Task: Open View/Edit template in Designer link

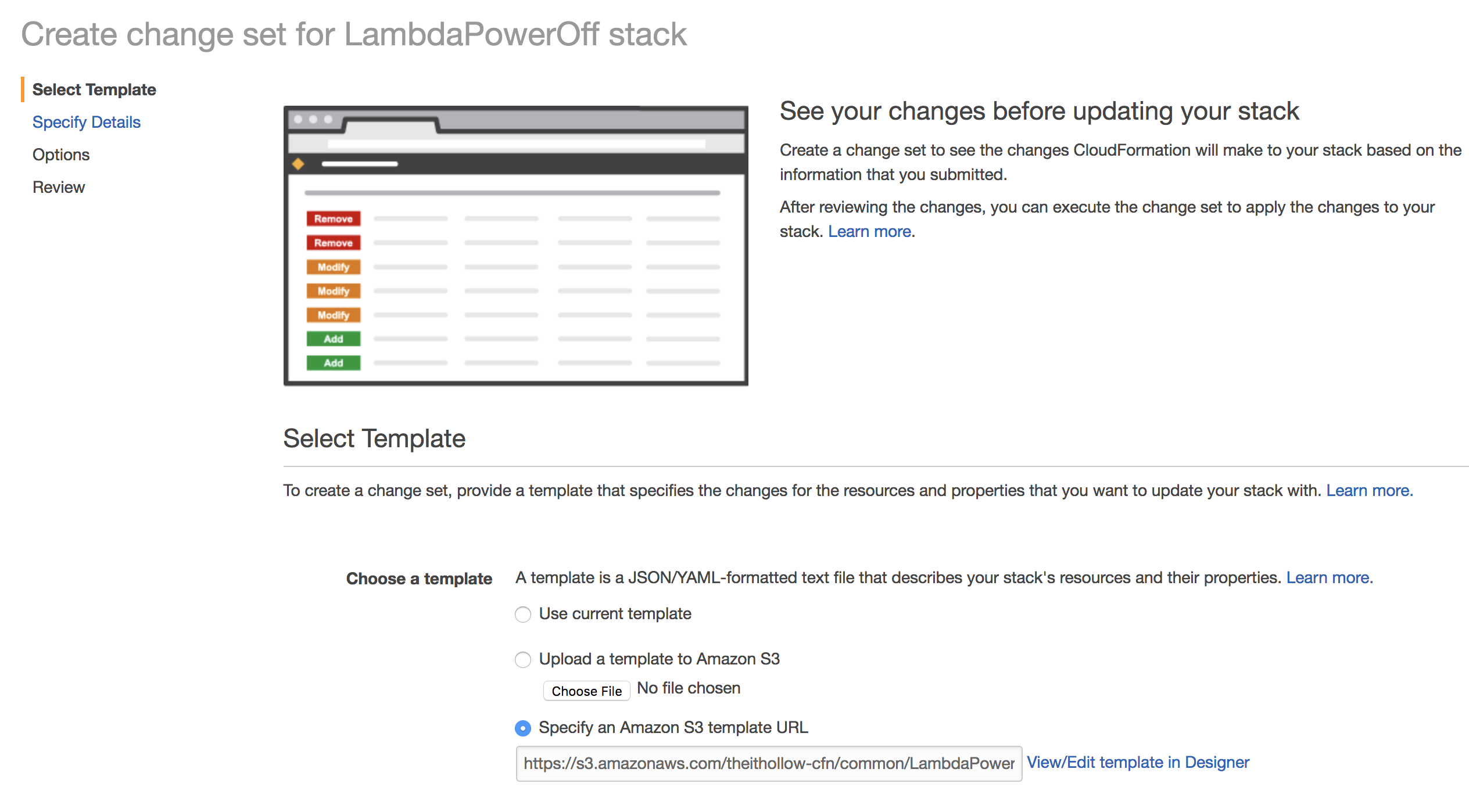Action: coord(1138,762)
